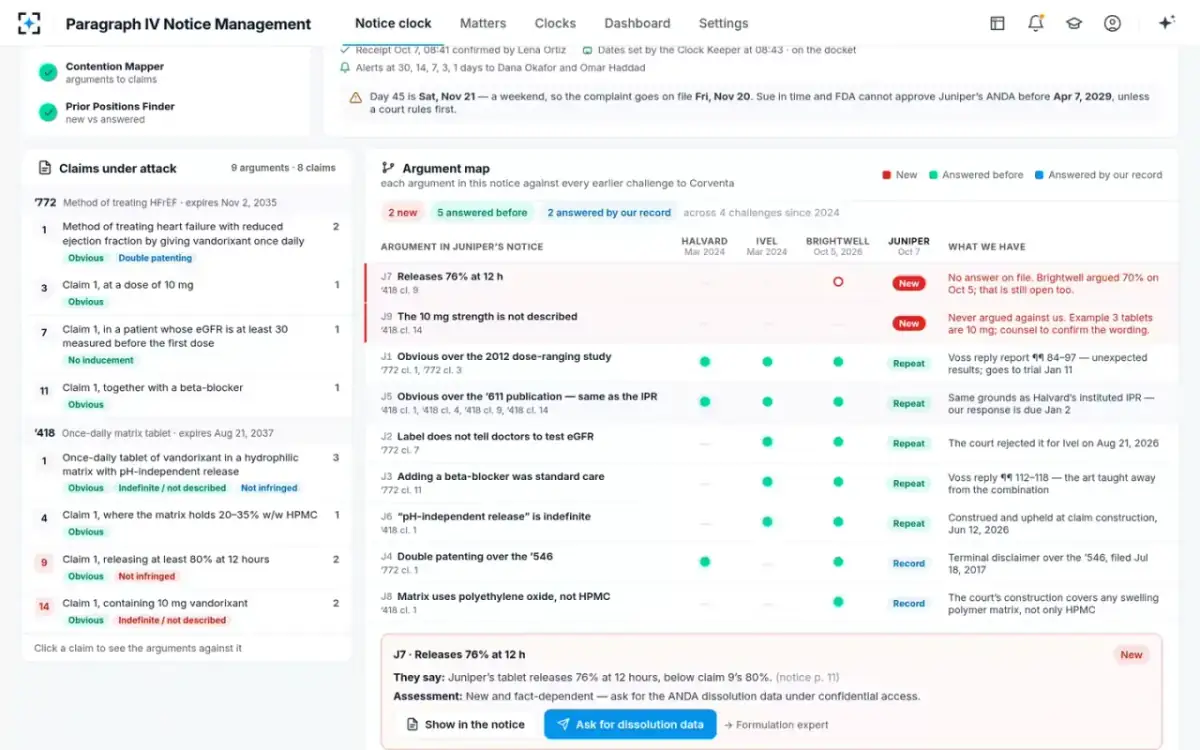Click the red New legend swatch
The image size is (1200, 750).
[887, 175]
